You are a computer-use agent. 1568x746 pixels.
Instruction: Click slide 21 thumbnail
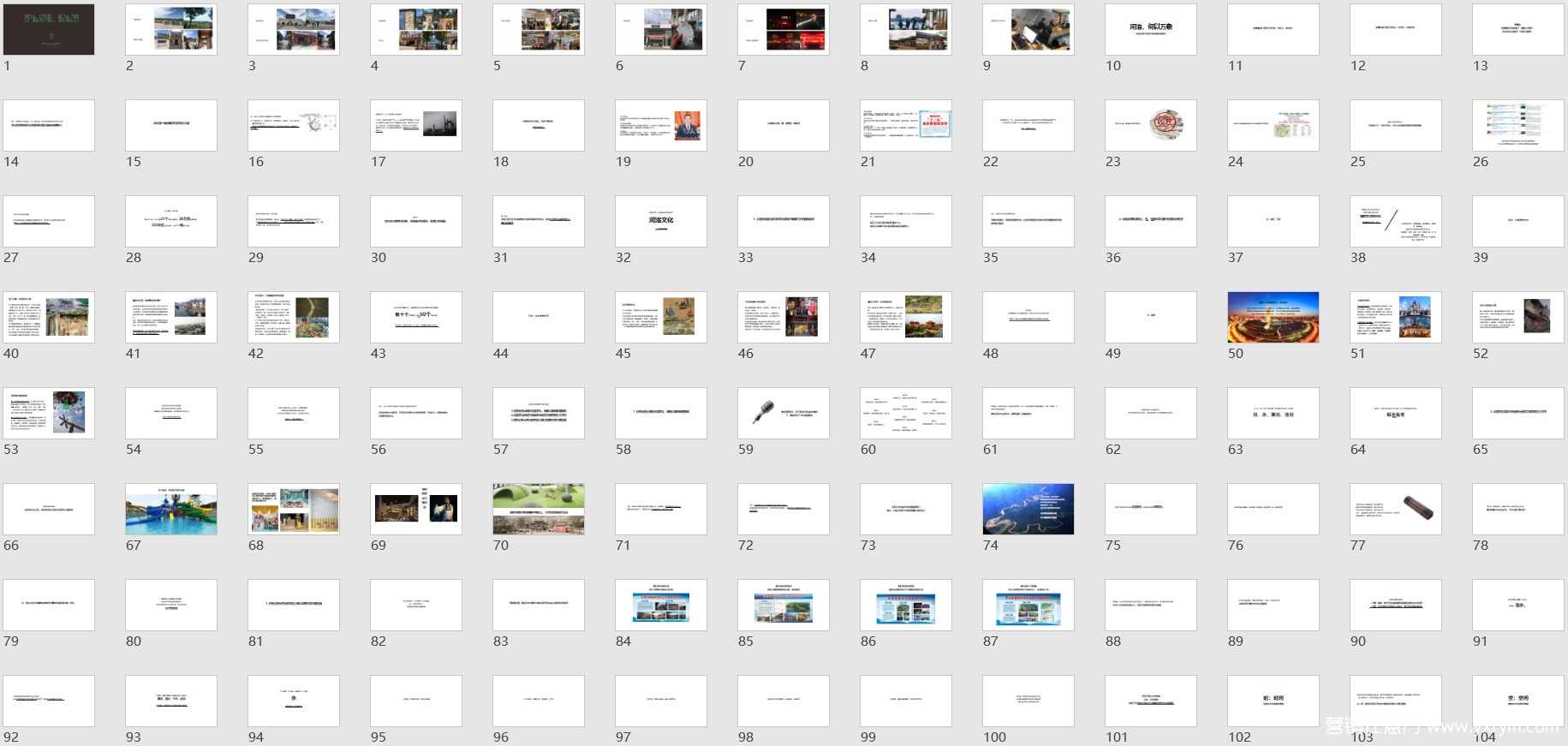point(906,125)
